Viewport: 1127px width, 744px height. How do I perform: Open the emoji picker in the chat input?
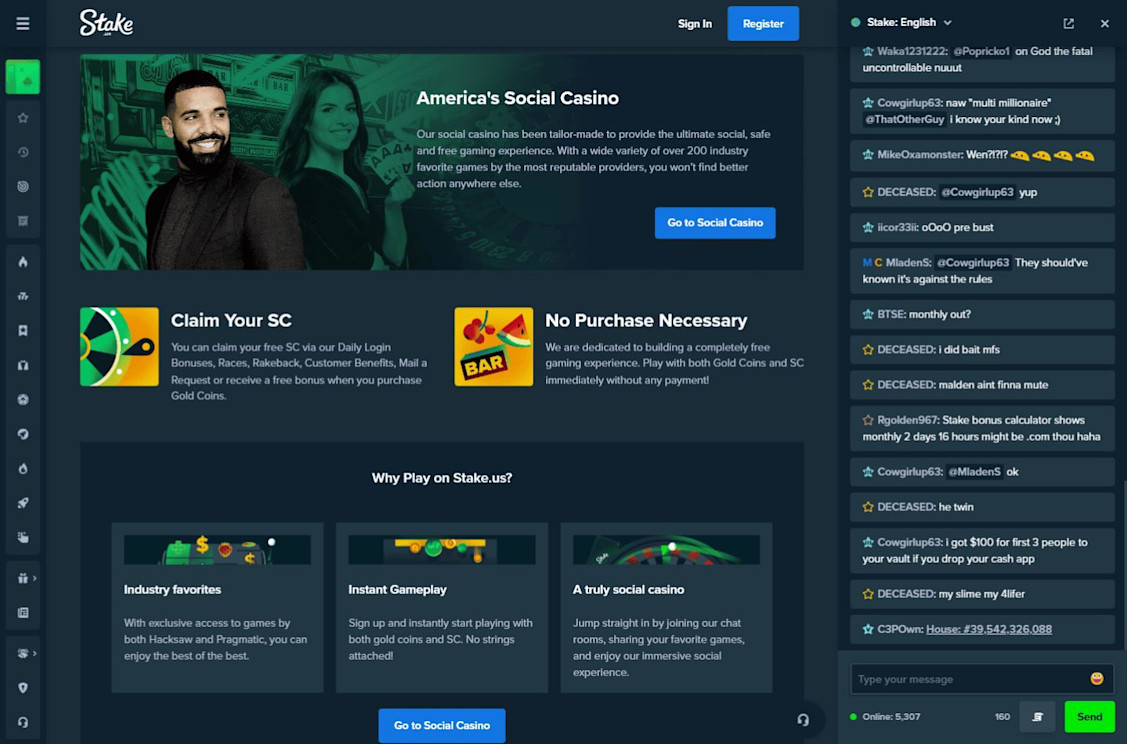[x=1097, y=679]
